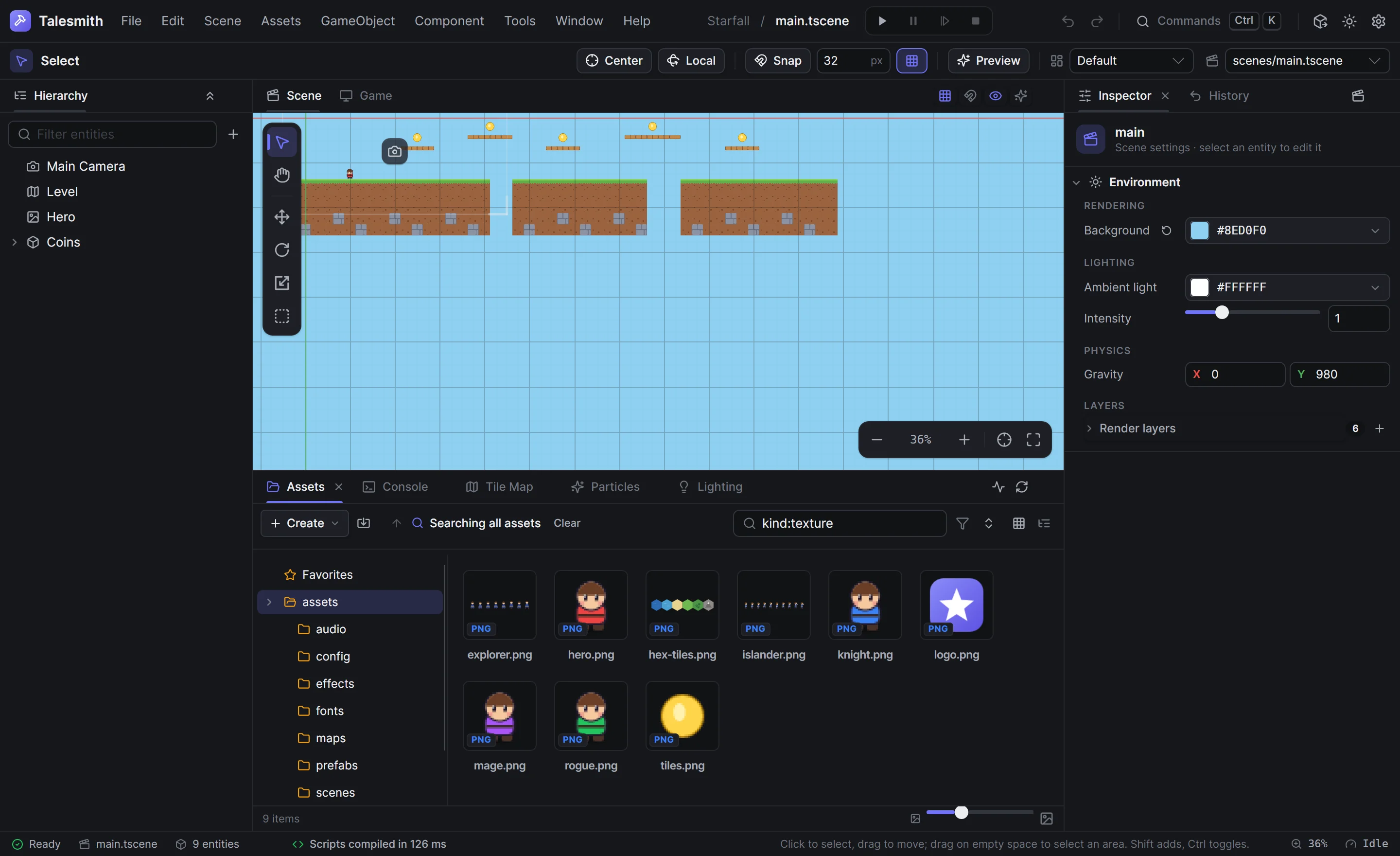Switch to the Tile Map tab
This screenshot has height=856, width=1400.
(499, 486)
